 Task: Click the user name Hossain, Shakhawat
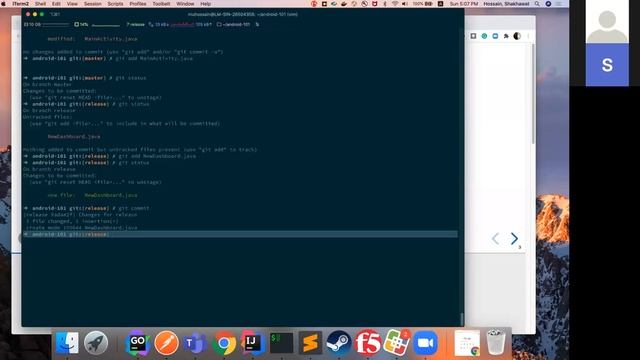506,4
